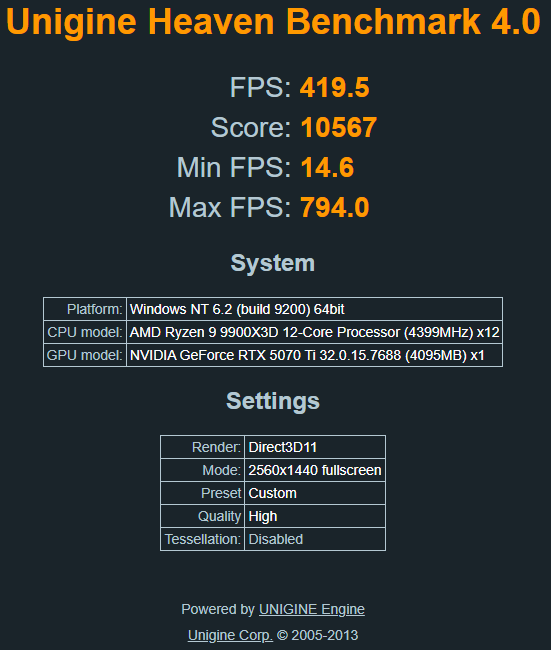Click the Powered by text

(218, 609)
